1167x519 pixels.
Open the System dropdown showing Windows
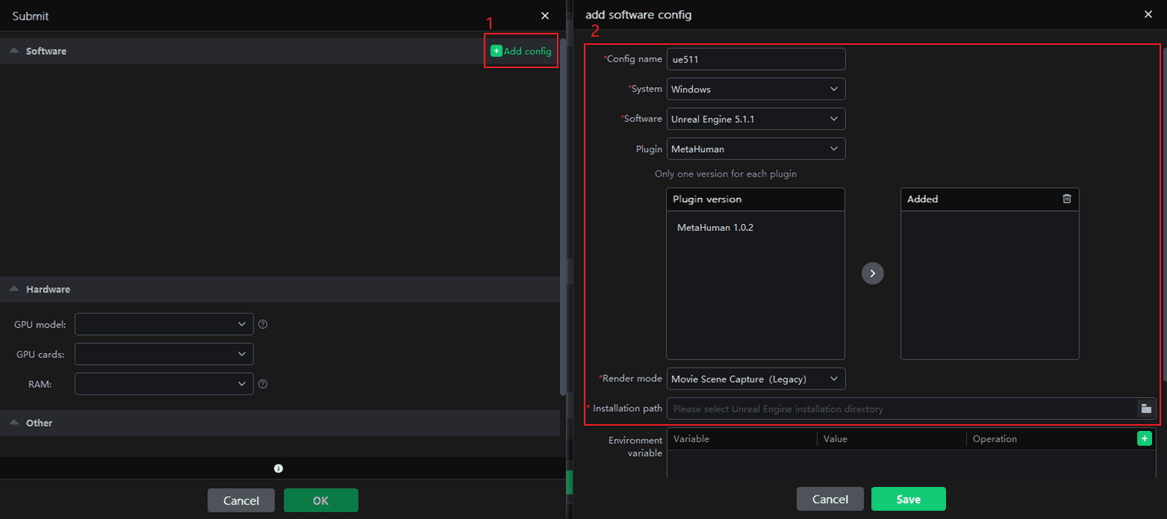click(x=755, y=89)
